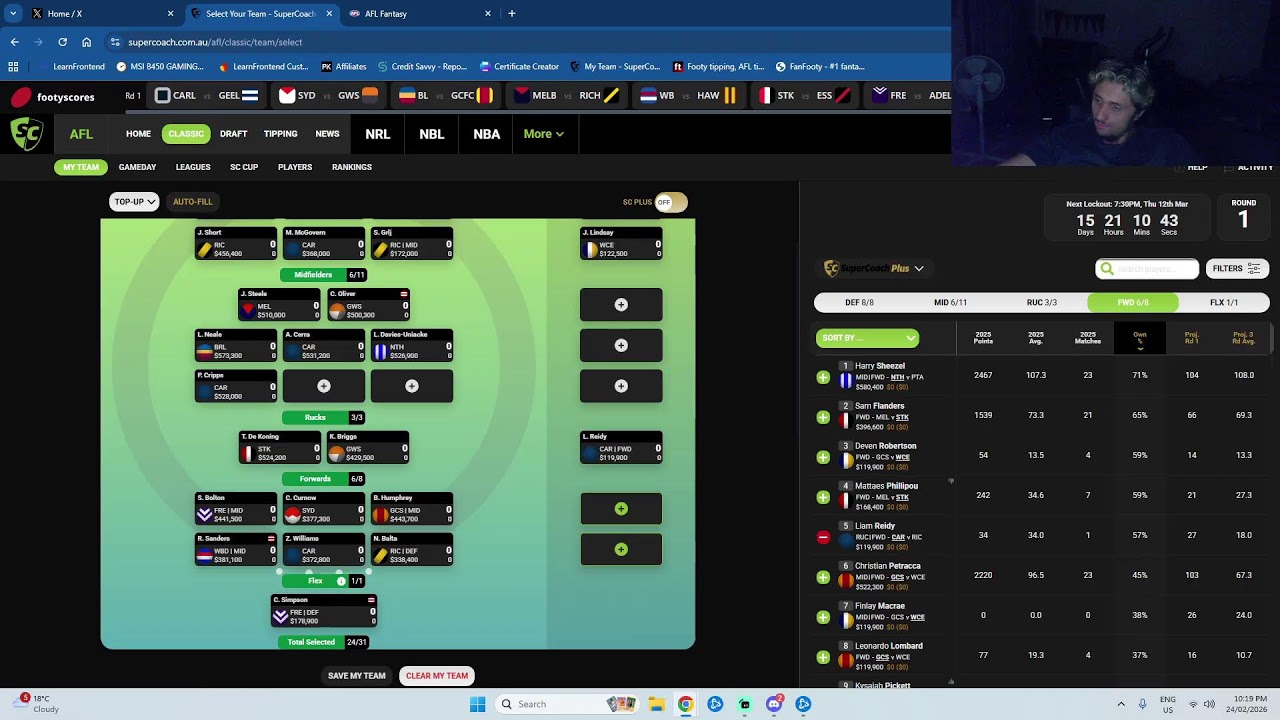
Task: Click the search magnifier icon in player search
Action: (1106, 269)
